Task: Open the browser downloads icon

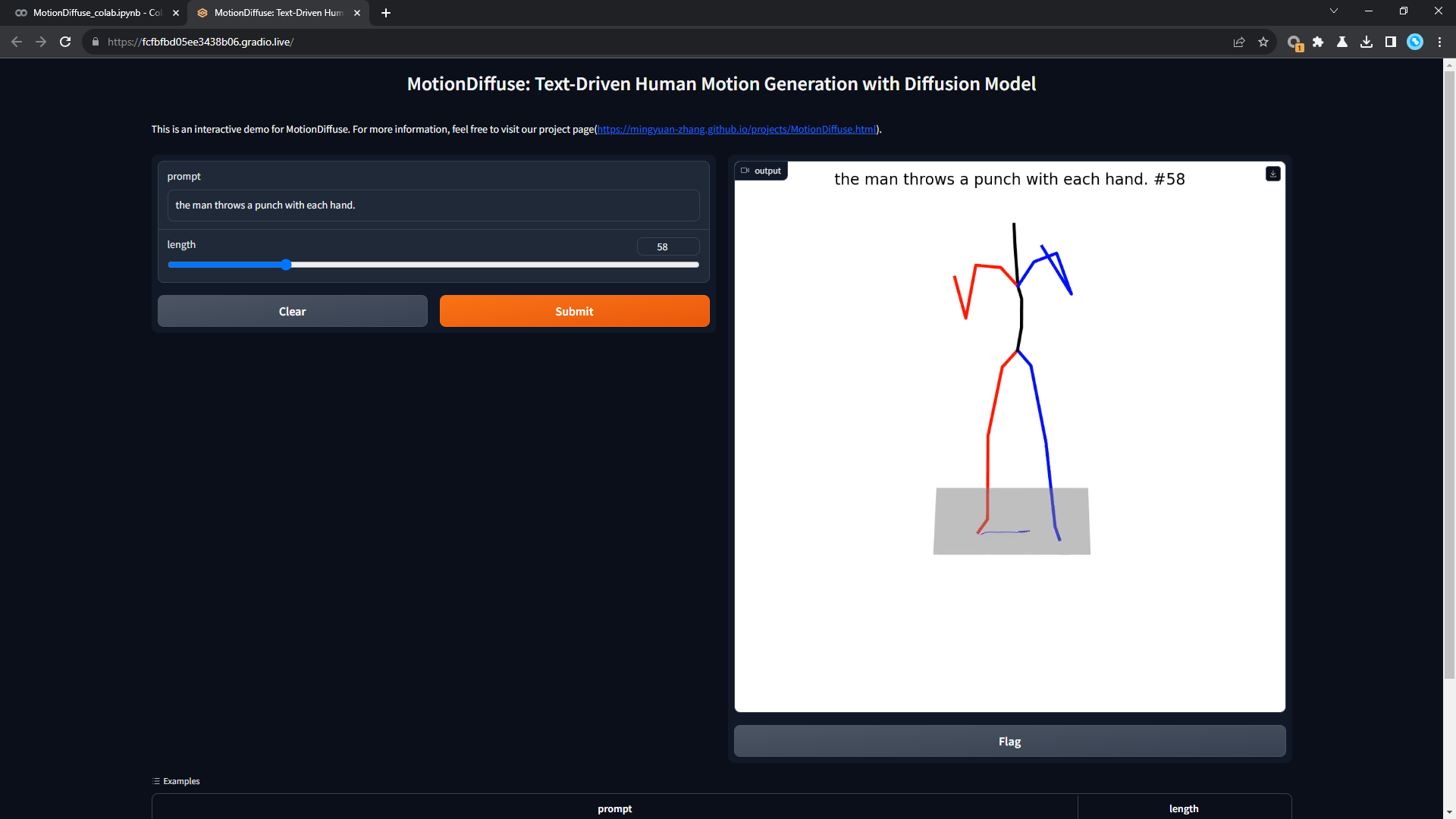Action: pos(1367,42)
